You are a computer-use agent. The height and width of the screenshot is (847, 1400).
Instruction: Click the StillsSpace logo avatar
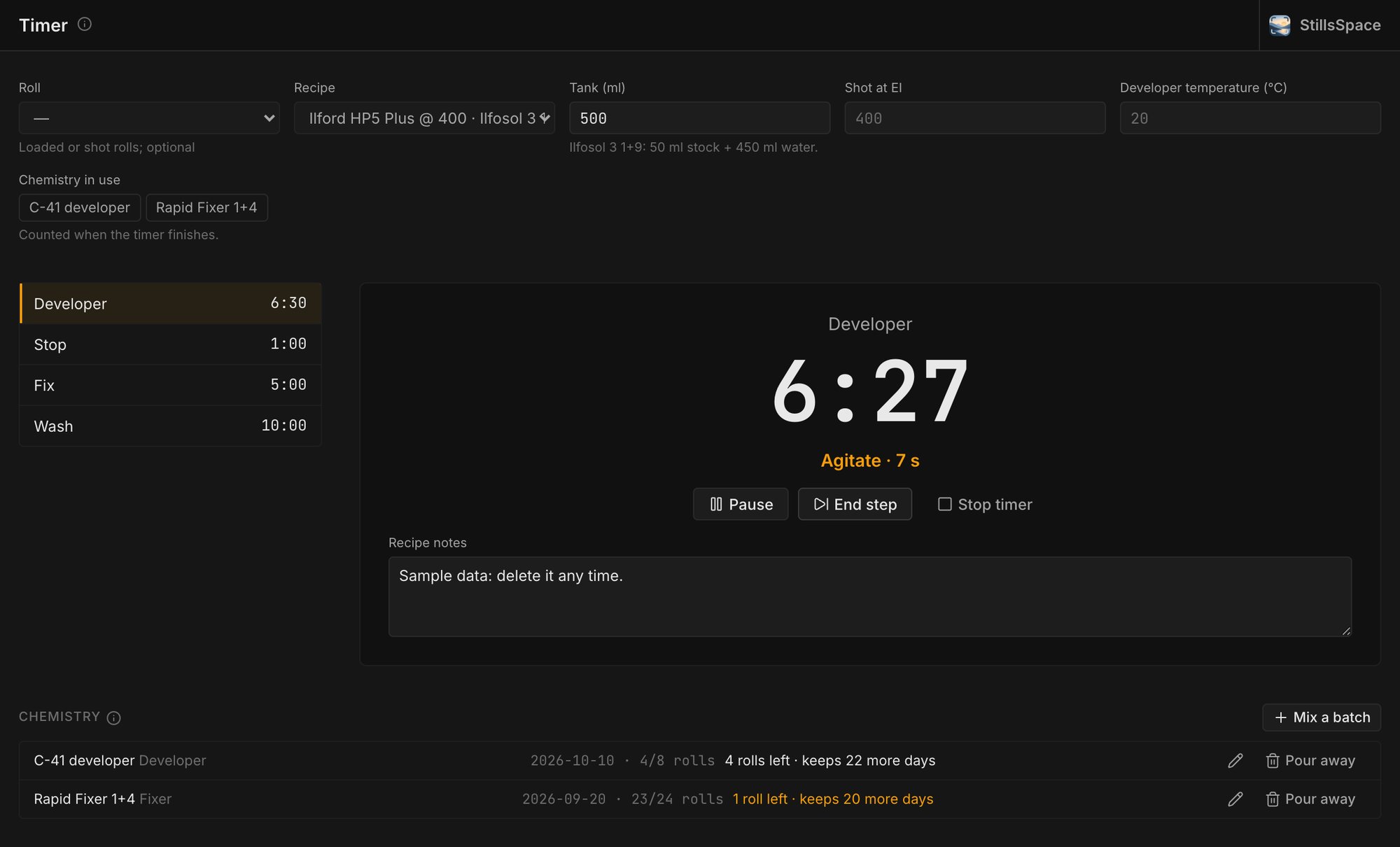1280,25
